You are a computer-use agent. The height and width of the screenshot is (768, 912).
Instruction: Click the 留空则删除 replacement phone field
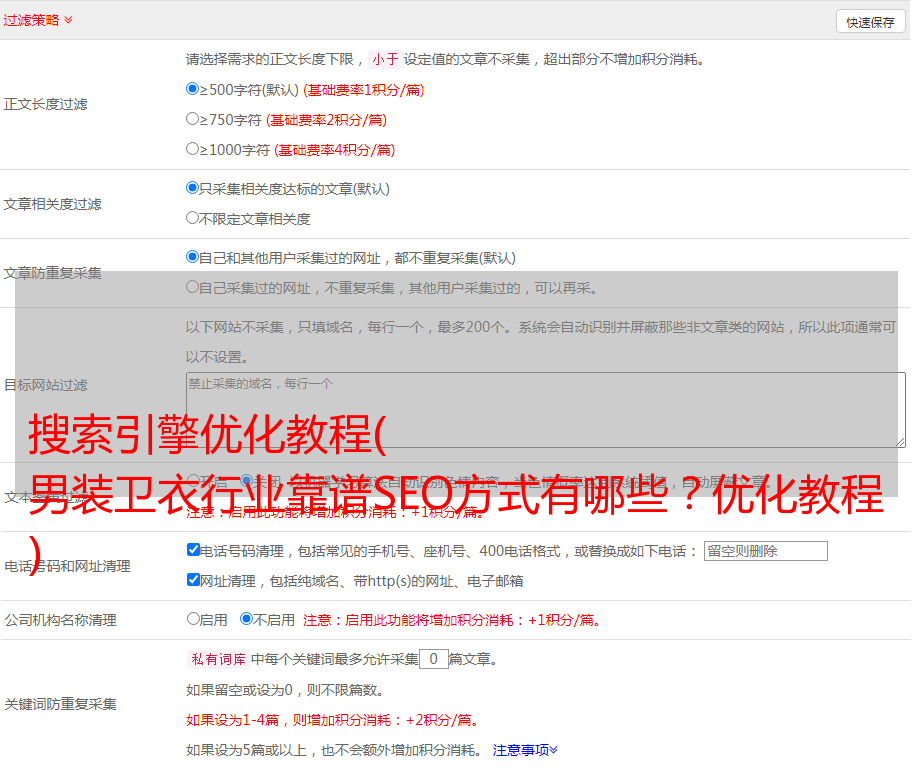point(765,551)
